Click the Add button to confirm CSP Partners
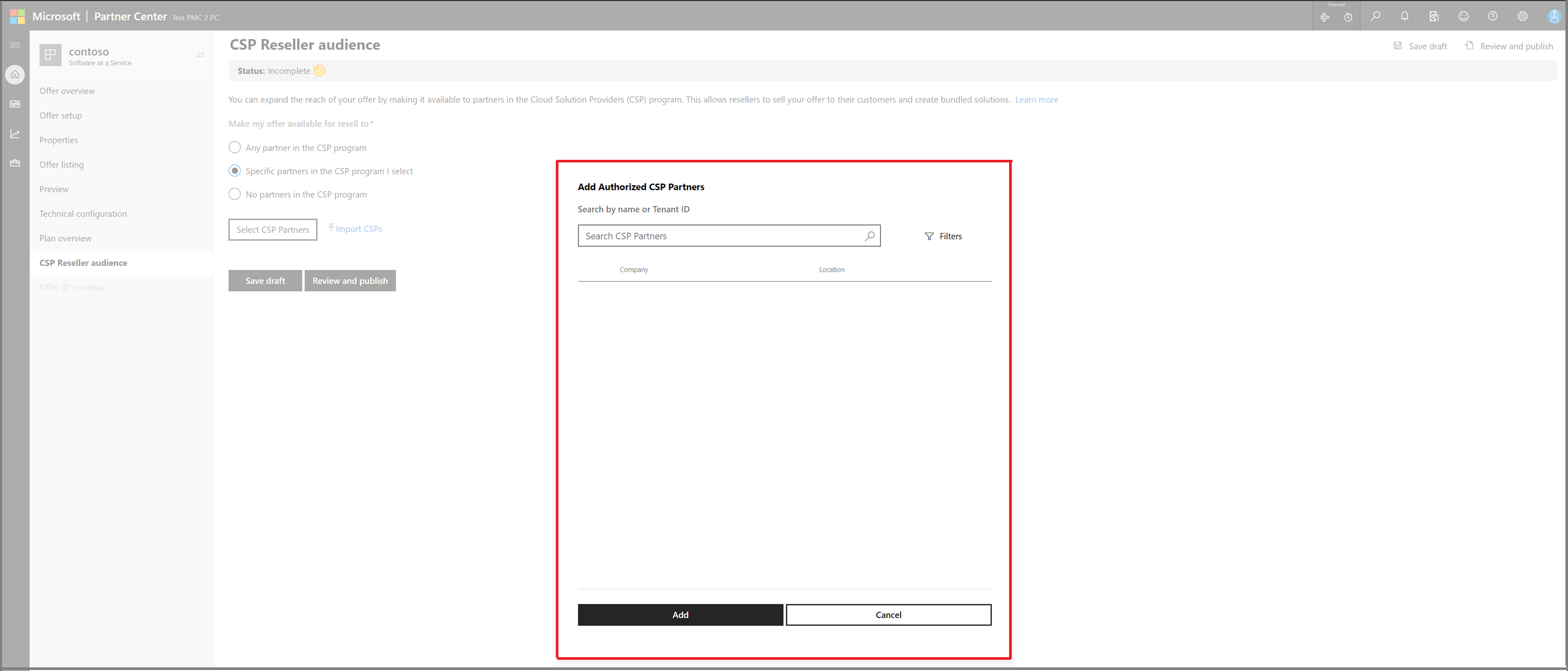The width and height of the screenshot is (1568, 671). pyautogui.click(x=681, y=614)
